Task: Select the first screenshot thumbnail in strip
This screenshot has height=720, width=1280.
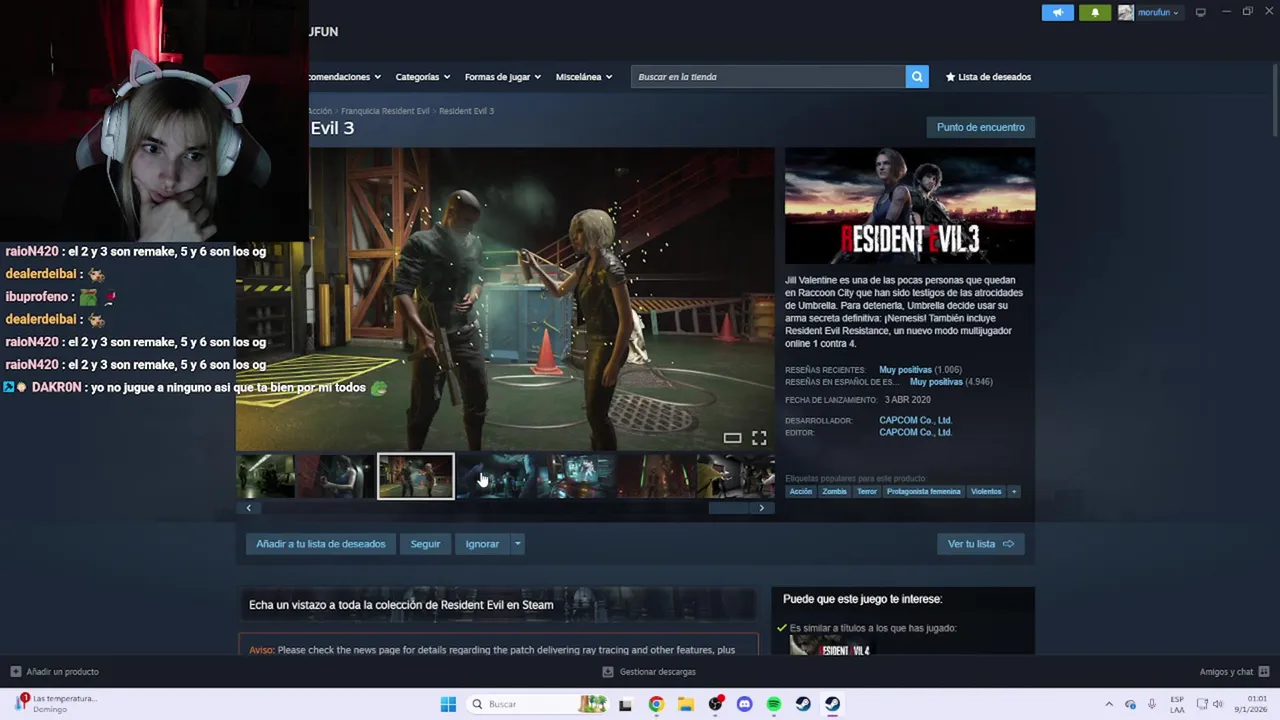Action: click(x=265, y=476)
